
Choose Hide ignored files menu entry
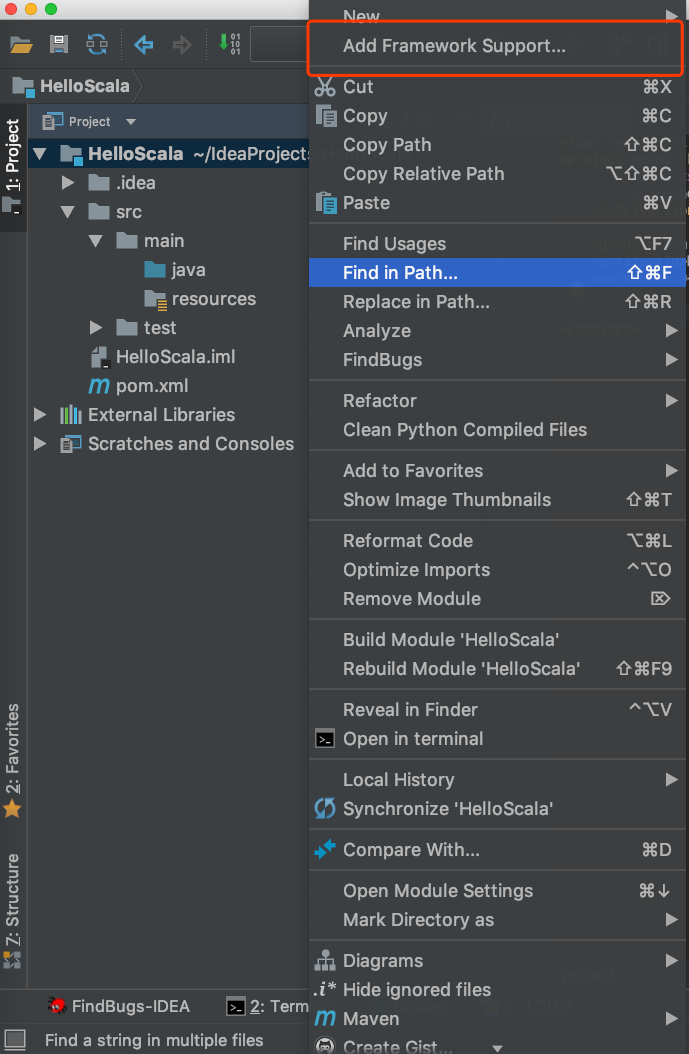[x=497, y=989]
